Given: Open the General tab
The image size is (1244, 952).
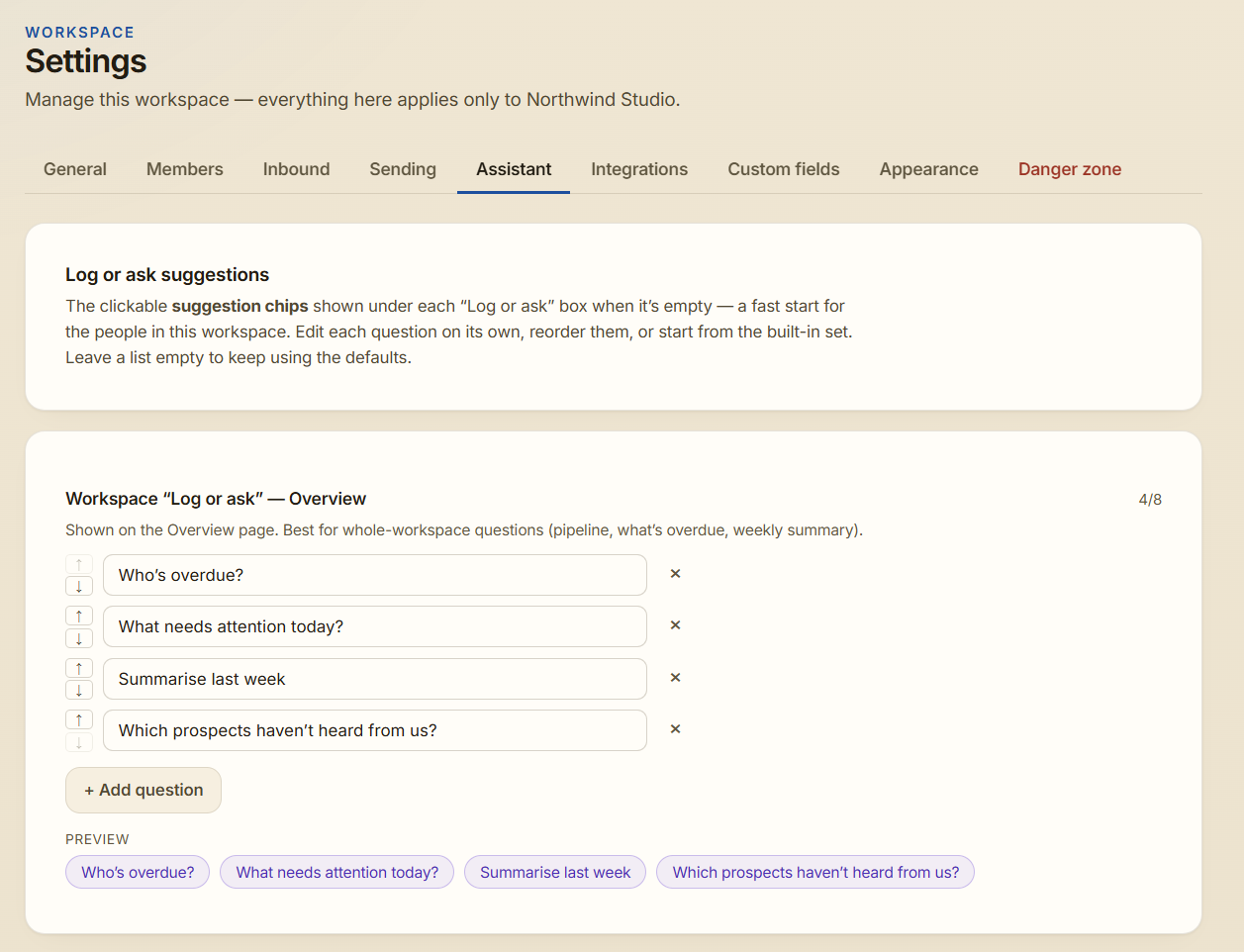Looking at the screenshot, I should pyautogui.click(x=75, y=169).
